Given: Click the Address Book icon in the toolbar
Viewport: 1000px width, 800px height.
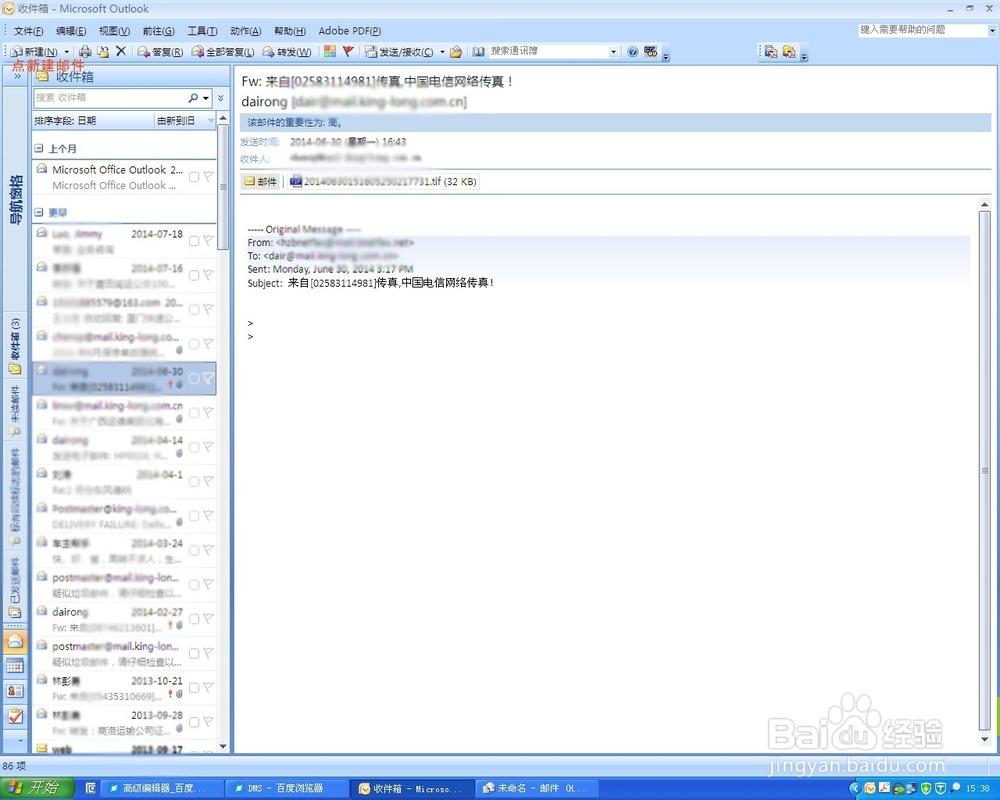Looking at the screenshot, I should [478, 52].
